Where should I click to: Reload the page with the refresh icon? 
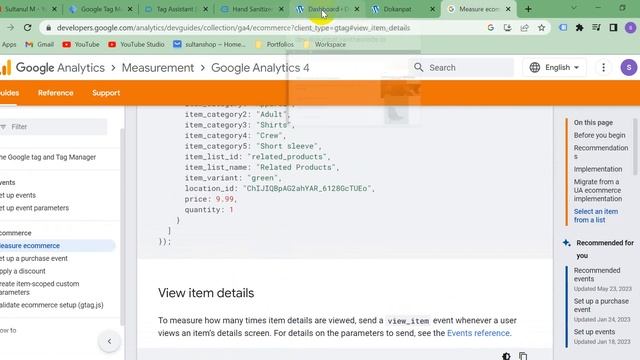coord(27,28)
